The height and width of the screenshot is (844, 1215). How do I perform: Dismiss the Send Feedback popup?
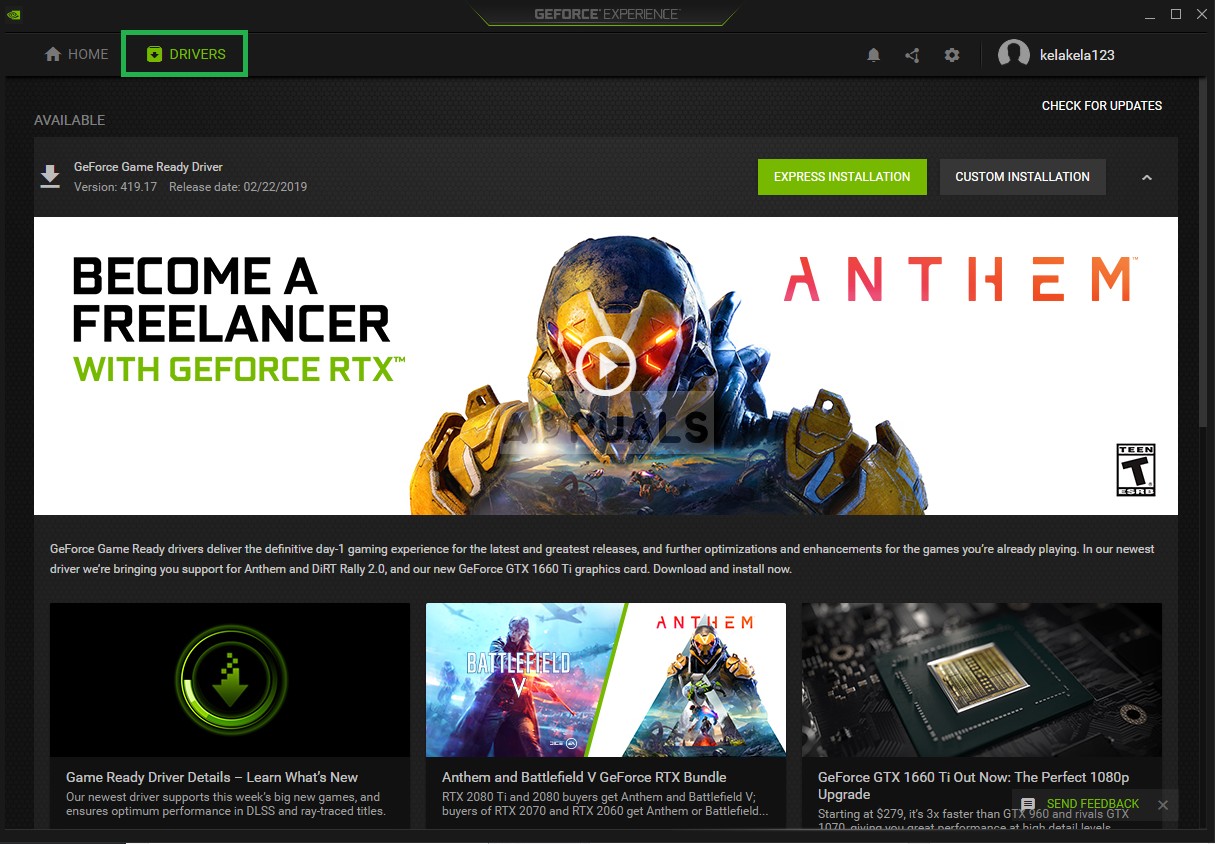pyautogui.click(x=1162, y=805)
